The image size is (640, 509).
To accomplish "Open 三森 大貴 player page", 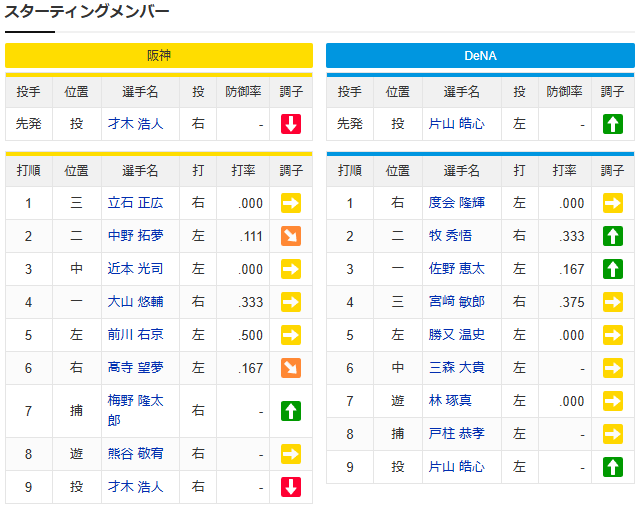I will point(456,368).
